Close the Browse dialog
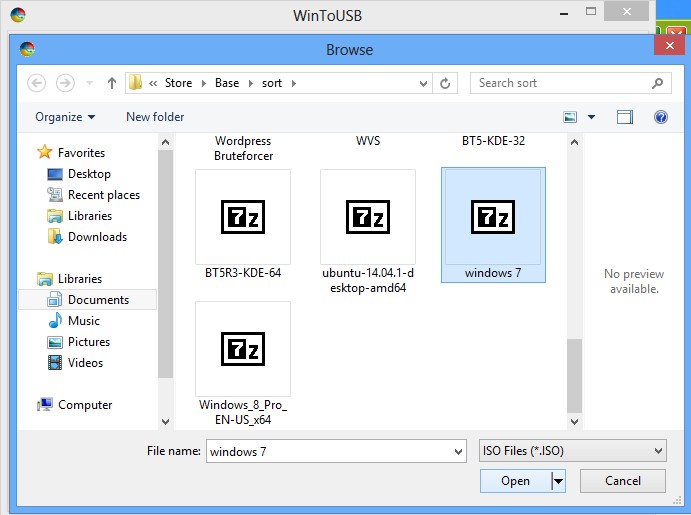Viewport: 691px width, 515px height. pyautogui.click(x=669, y=45)
